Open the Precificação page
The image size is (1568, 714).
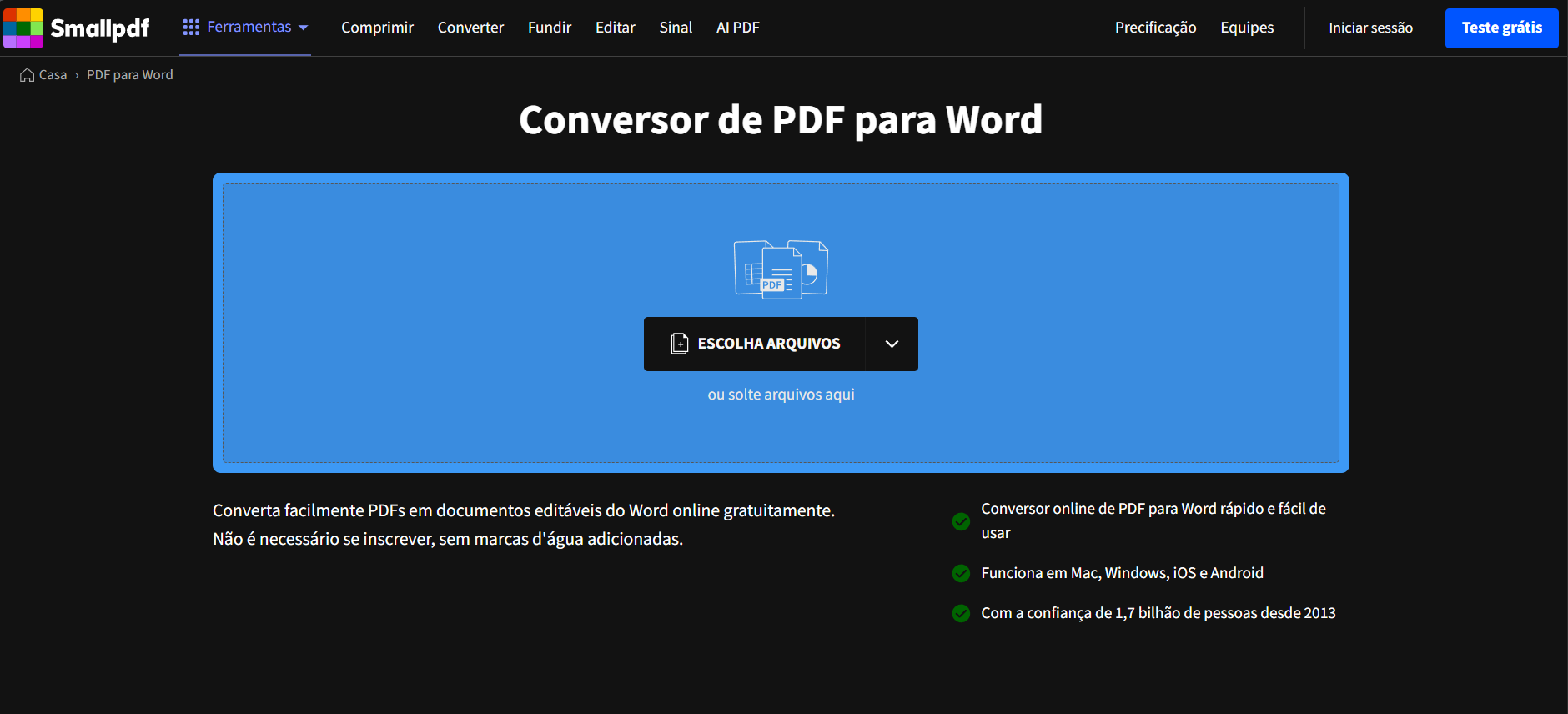1155,28
